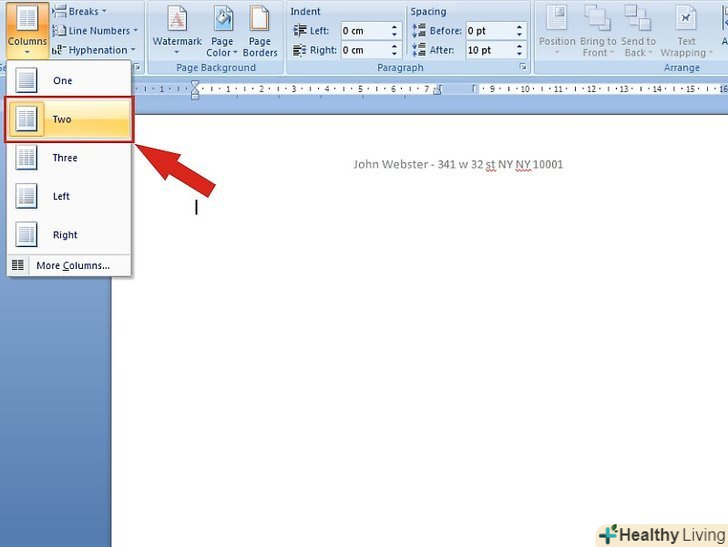Screen dimensions: 728x547
Task: Click the John Webster address header text
Action: click(458, 164)
